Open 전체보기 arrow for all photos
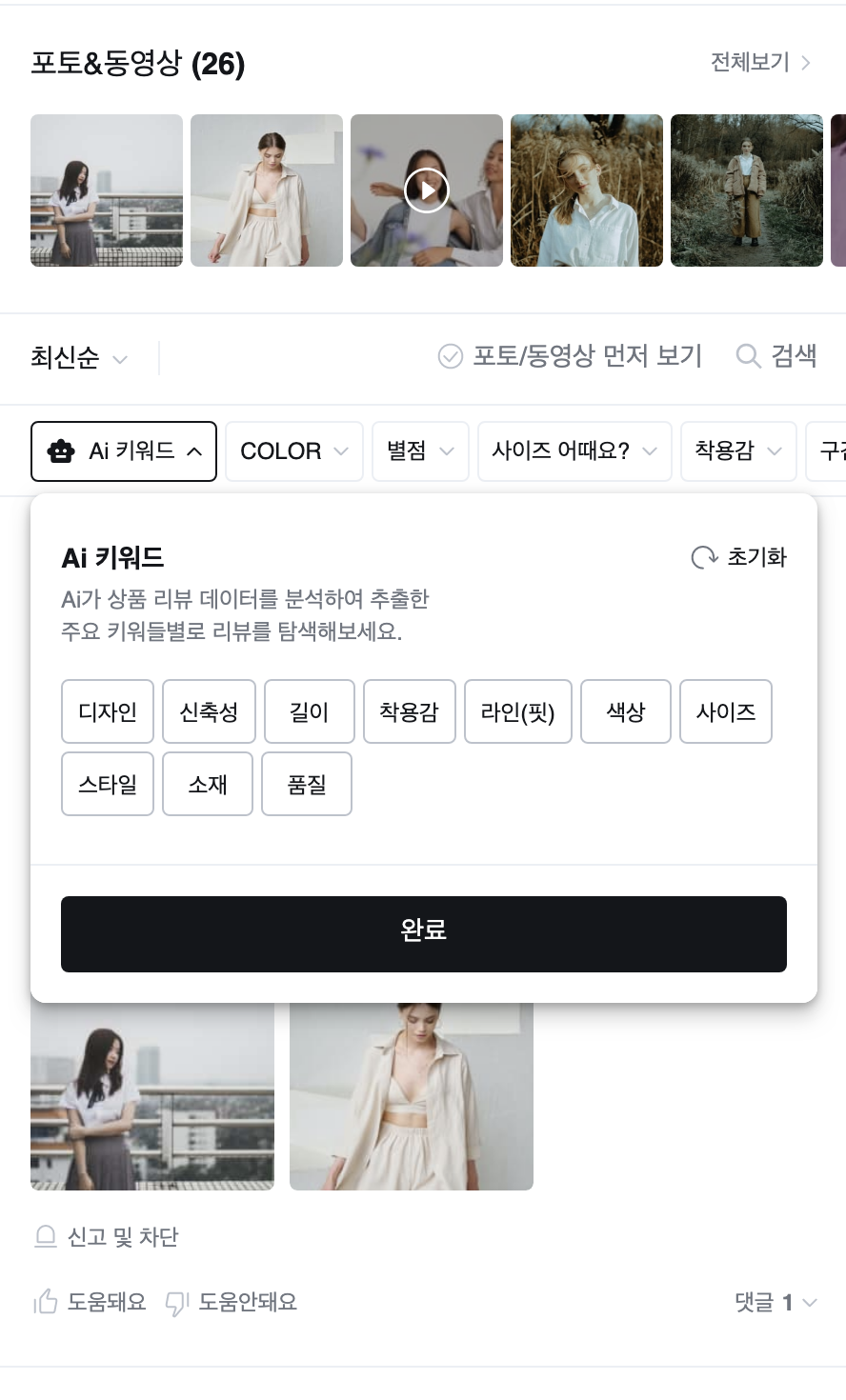Viewport: 846px width, 1400px height. tap(806, 63)
